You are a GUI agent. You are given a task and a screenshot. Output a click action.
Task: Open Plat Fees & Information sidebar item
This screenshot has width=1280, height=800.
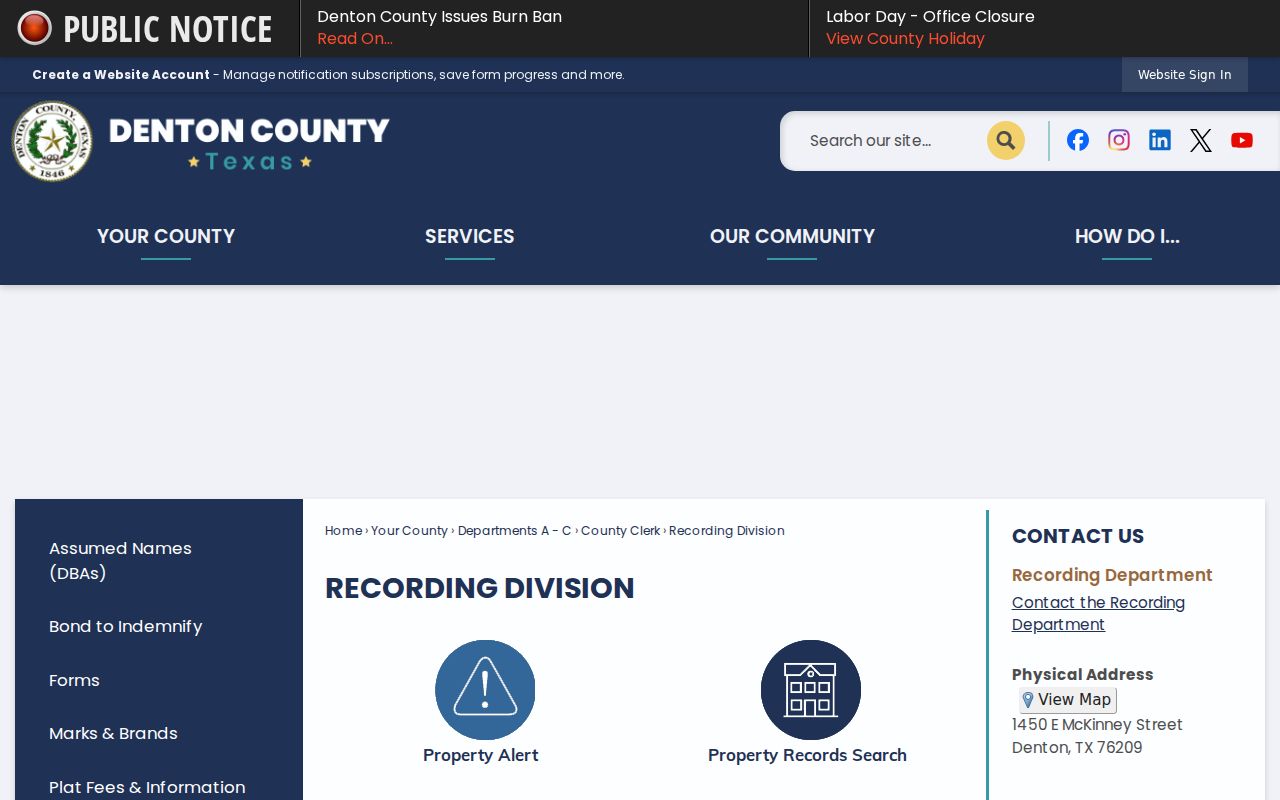[147, 788]
